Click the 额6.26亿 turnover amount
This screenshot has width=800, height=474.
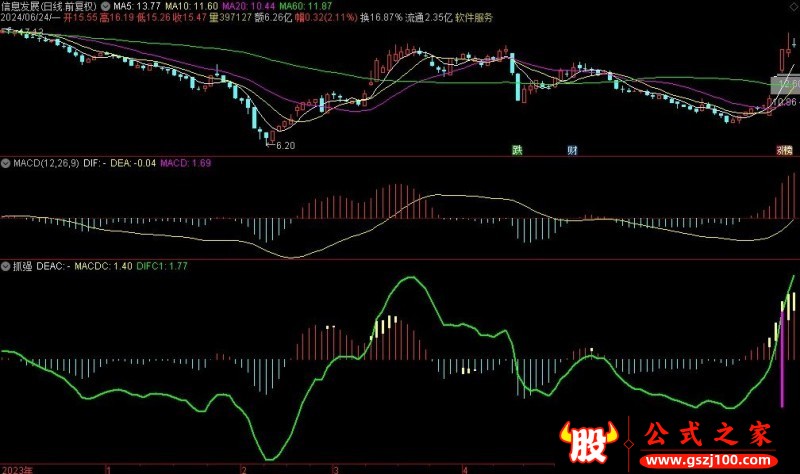(x=273, y=18)
